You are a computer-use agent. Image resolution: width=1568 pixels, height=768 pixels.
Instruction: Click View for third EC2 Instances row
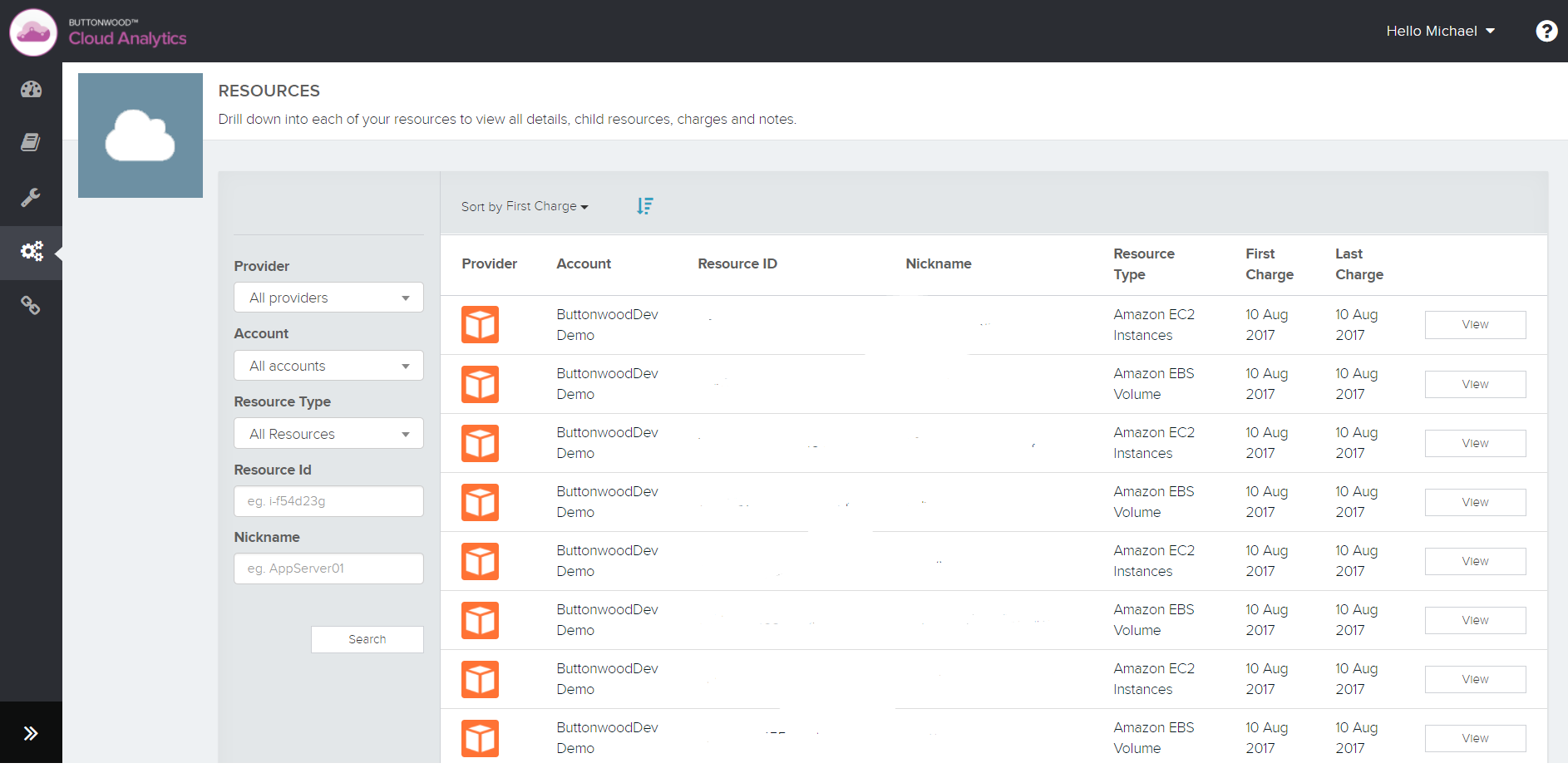[1475, 561]
